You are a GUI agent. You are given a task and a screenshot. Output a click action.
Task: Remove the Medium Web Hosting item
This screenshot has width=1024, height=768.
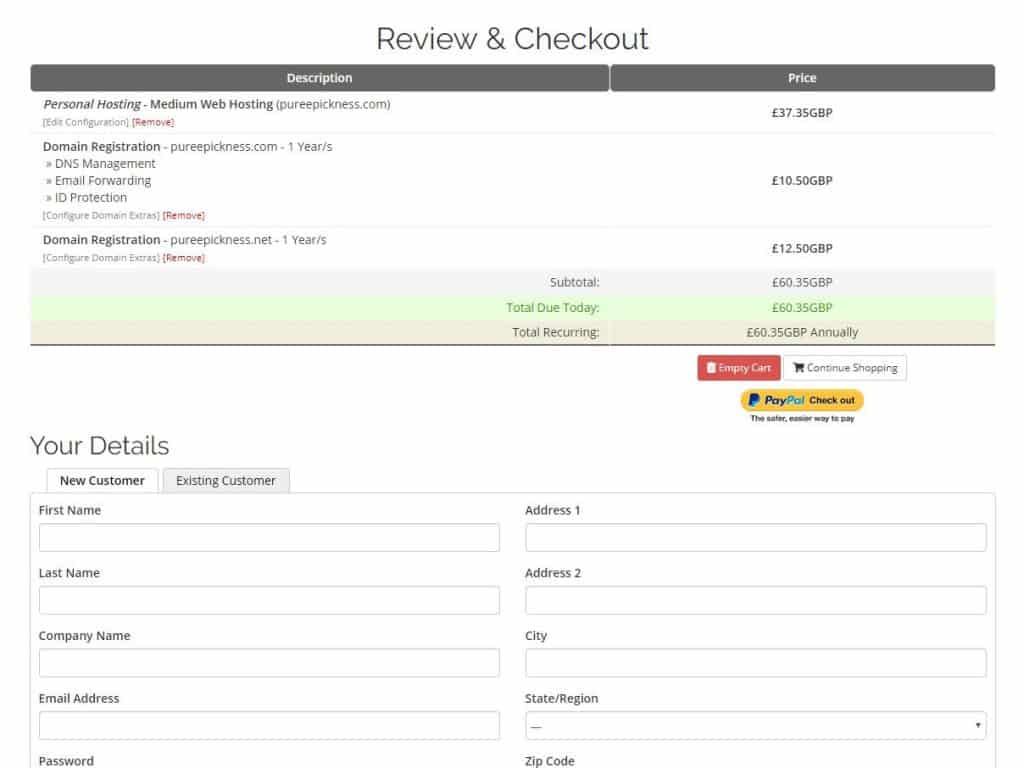153,122
